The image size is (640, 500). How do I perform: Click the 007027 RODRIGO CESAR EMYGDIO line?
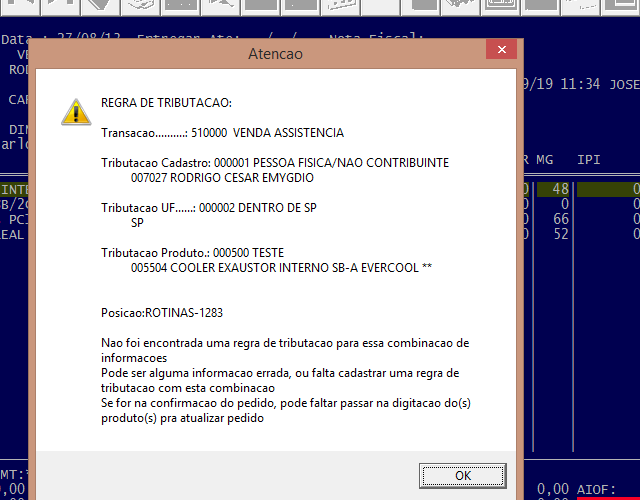(222, 178)
